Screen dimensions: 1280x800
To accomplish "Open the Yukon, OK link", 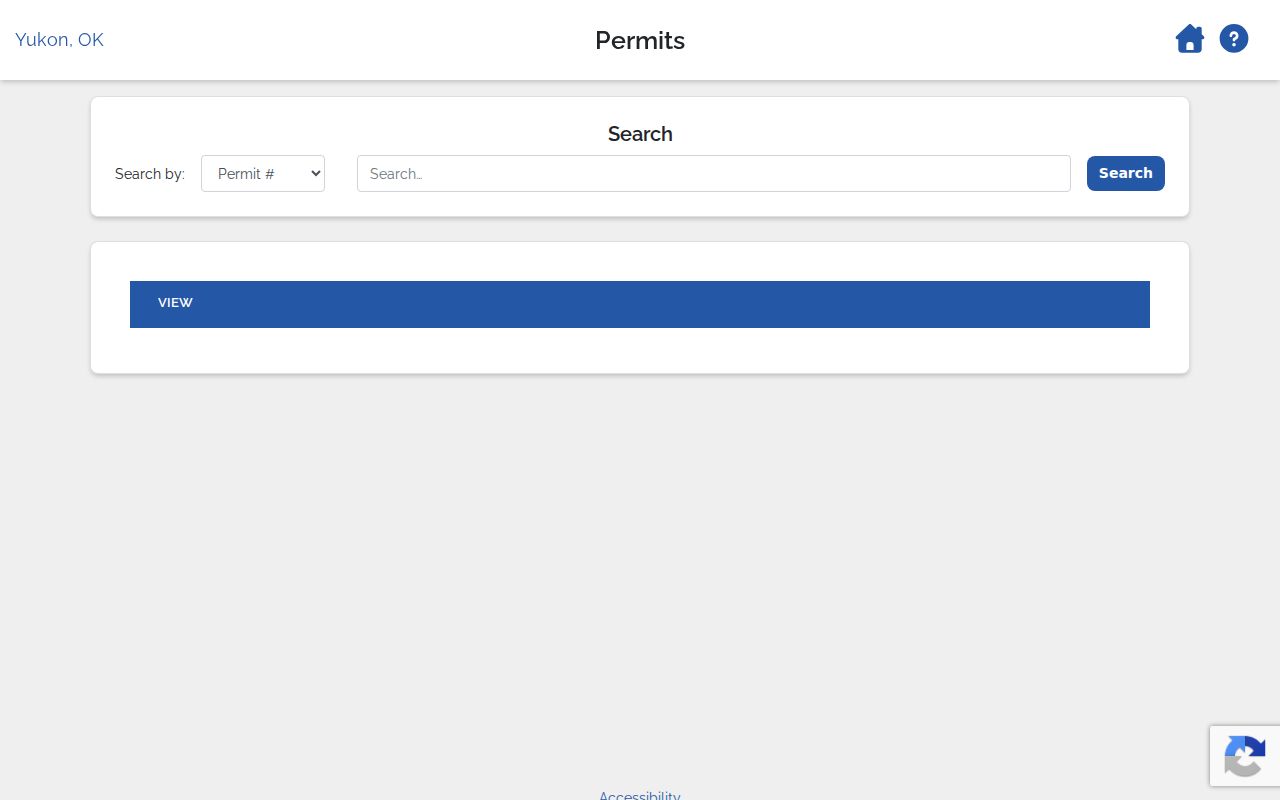I will pyautogui.click(x=59, y=39).
